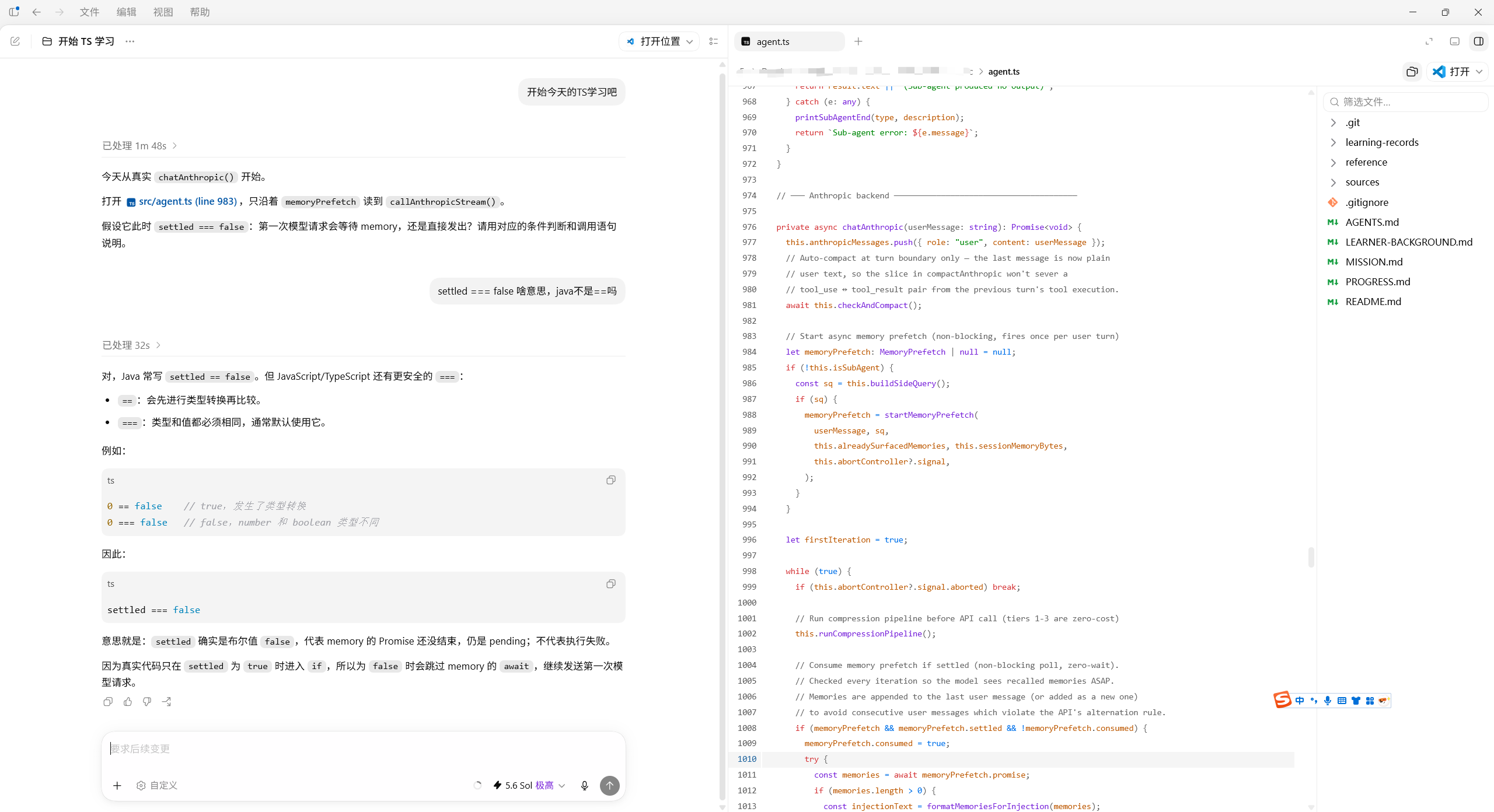The width and height of the screenshot is (1494, 812).
Task: Add a new editor tab with the plus icon
Action: [x=858, y=41]
